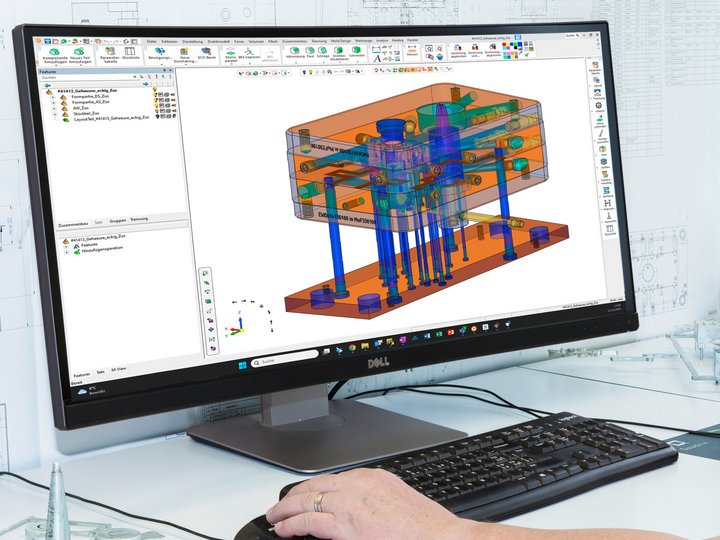Expand the Formpartie_AS_Zsn tree node
720x540 pixels.
(x=52, y=102)
